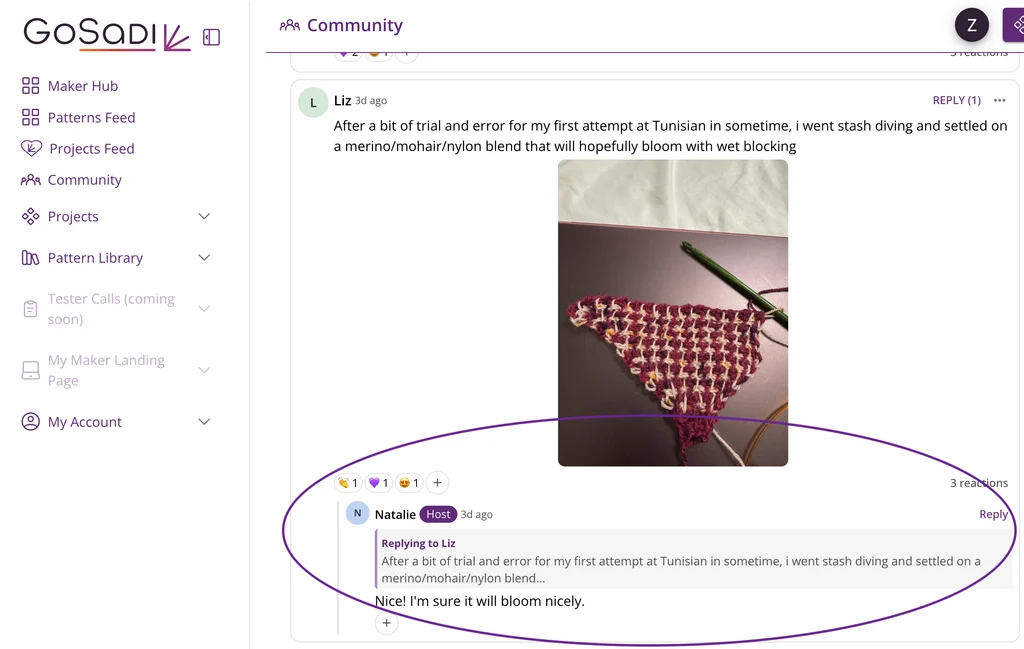Viewport: 1024px width, 649px height.
Task: Click the purple square button beside avatar
Action: coord(1014,25)
